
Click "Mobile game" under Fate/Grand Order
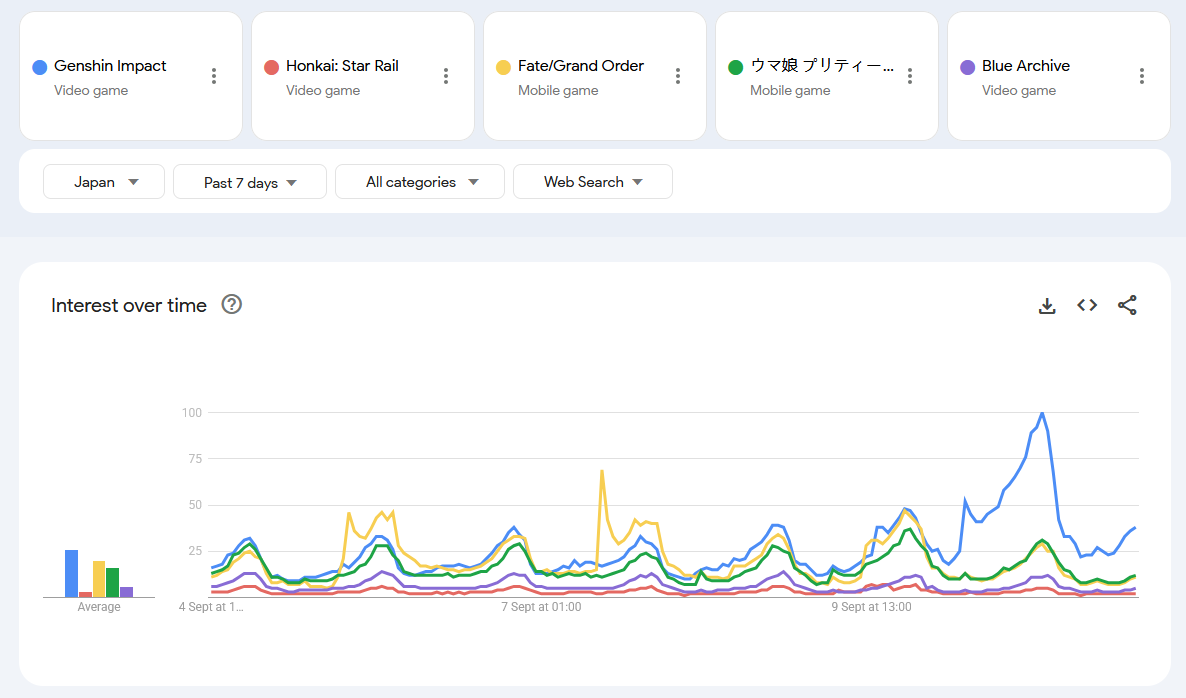coord(558,91)
